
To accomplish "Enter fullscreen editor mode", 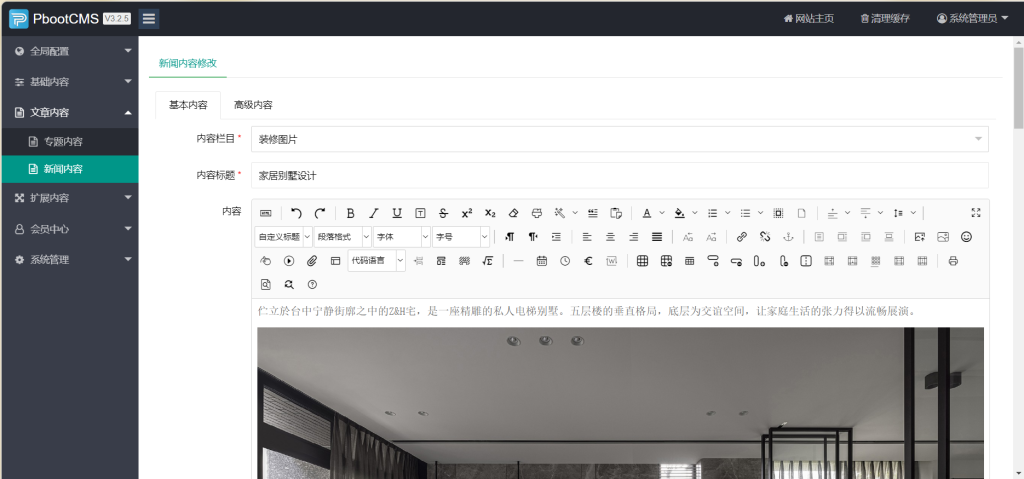I will coord(976,213).
